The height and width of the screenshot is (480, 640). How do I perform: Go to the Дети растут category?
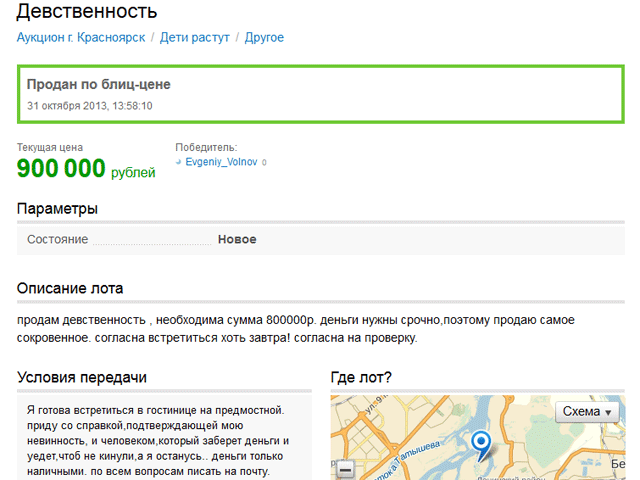pos(196,38)
